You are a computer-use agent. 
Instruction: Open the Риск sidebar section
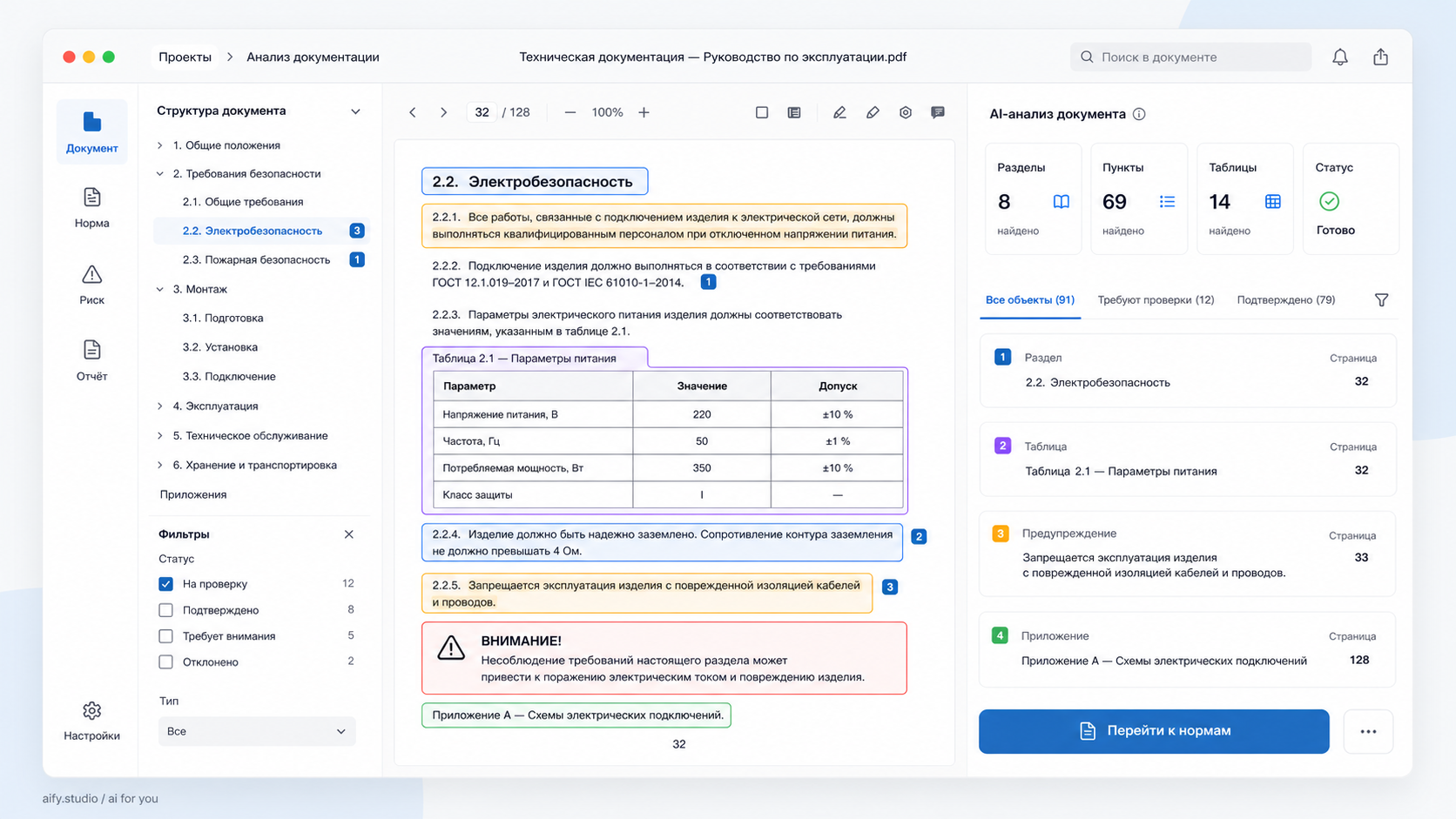coord(91,285)
